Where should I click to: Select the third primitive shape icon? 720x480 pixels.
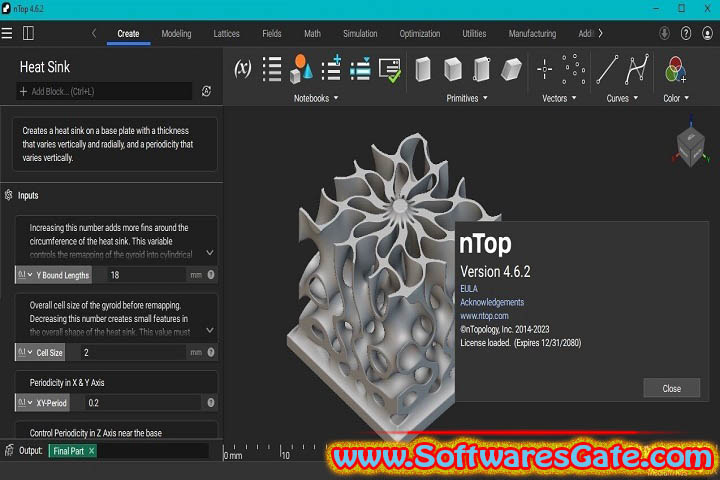[x=482, y=69]
